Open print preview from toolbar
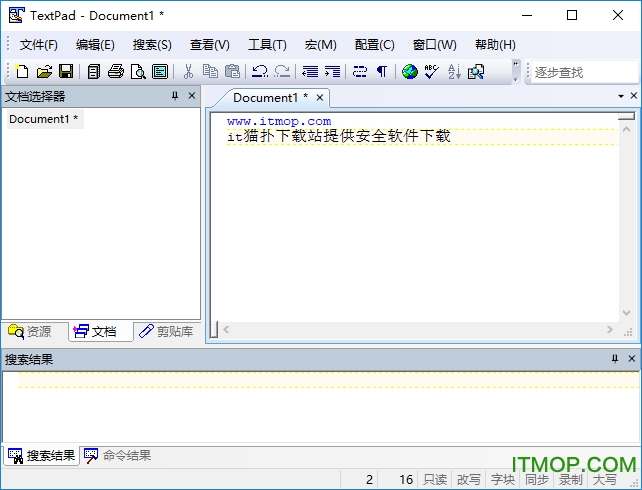The height and width of the screenshot is (490, 642). coord(138,72)
